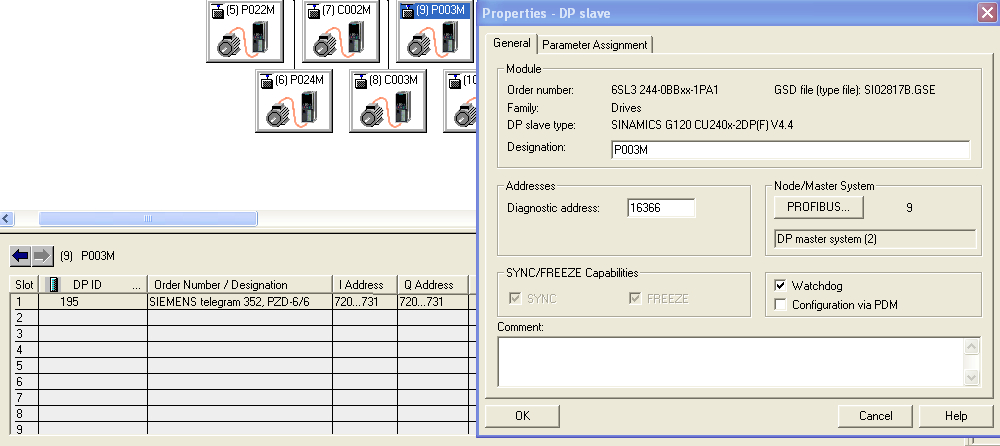
Task: Click the Diagnostic address field 16366
Action: point(661,208)
